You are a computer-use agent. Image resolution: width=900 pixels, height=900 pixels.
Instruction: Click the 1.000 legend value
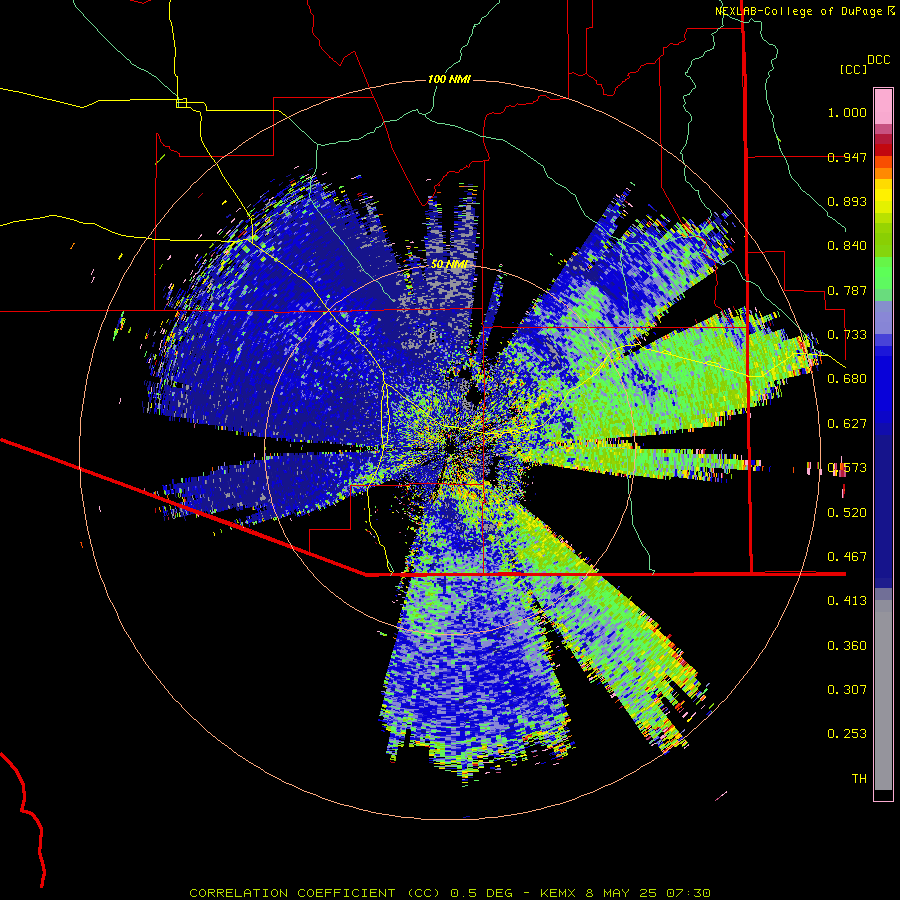coord(847,112)
